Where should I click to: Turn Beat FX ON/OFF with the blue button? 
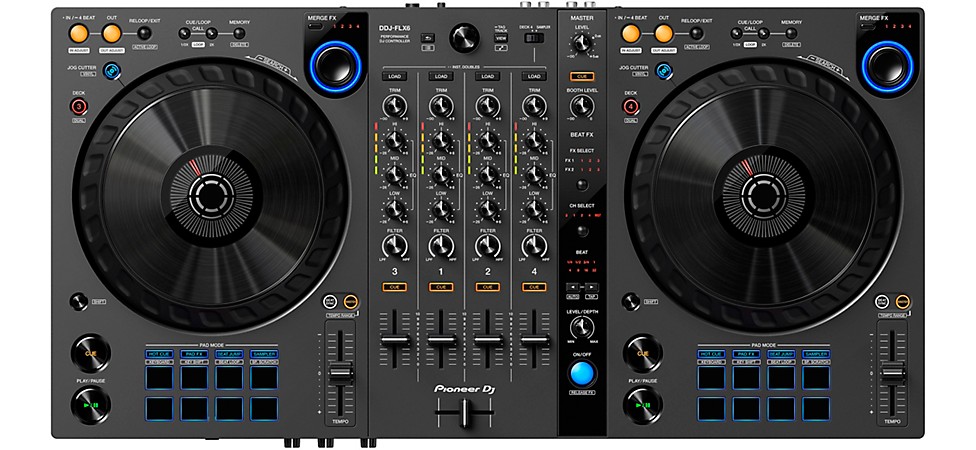(582, 373)
